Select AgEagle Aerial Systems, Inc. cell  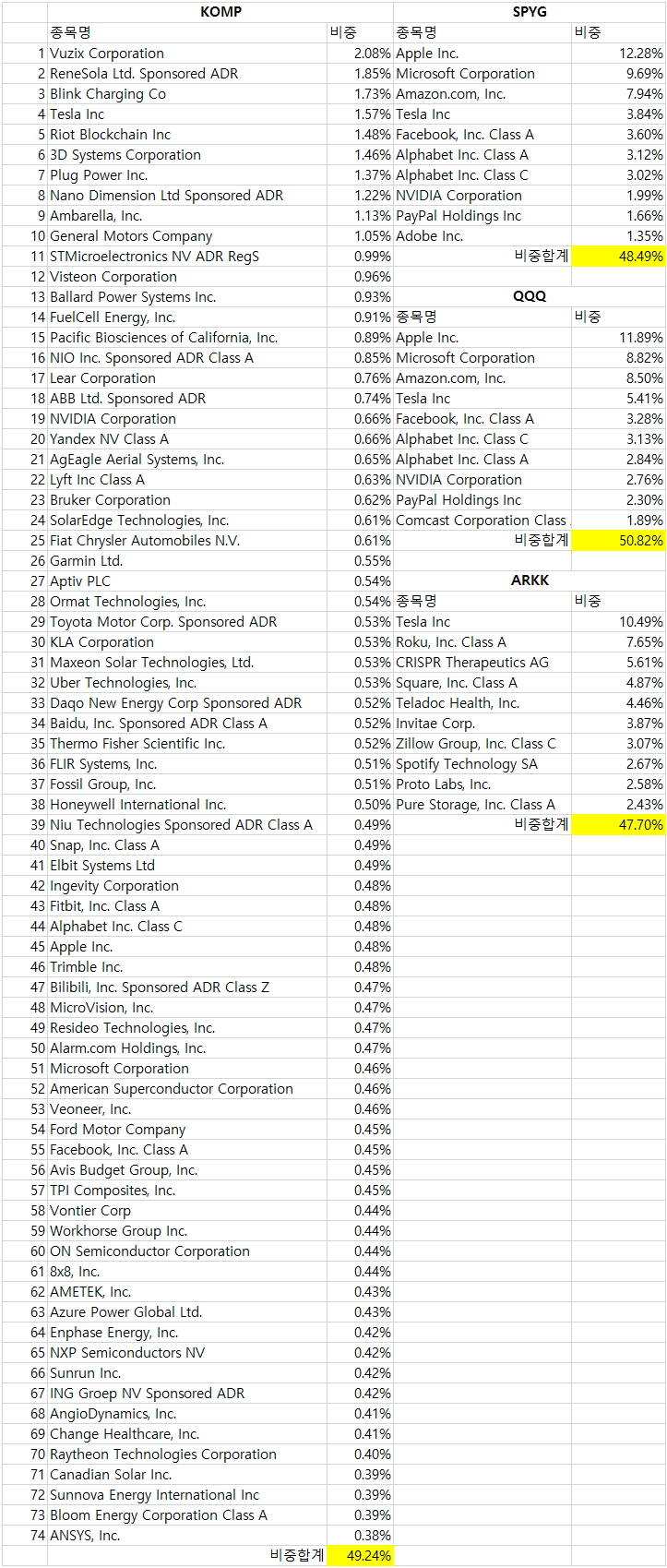[x=187, y=460]
